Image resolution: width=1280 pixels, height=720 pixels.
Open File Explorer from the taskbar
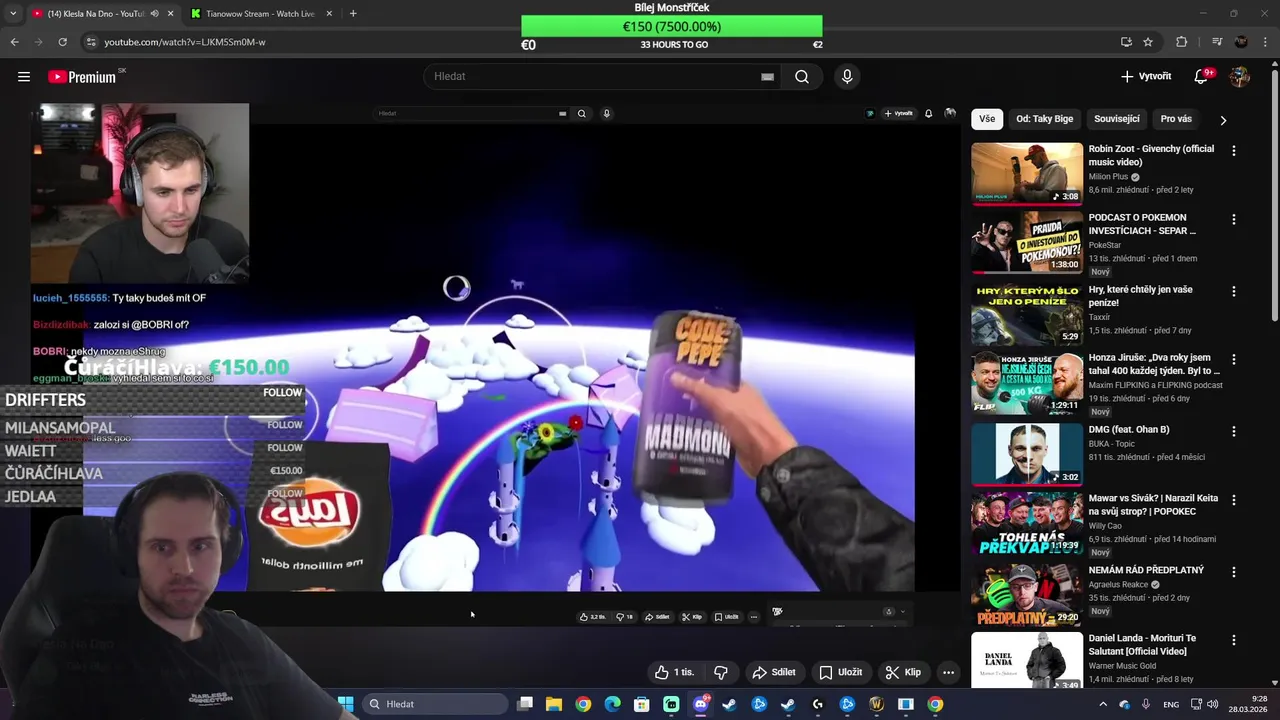554,704
